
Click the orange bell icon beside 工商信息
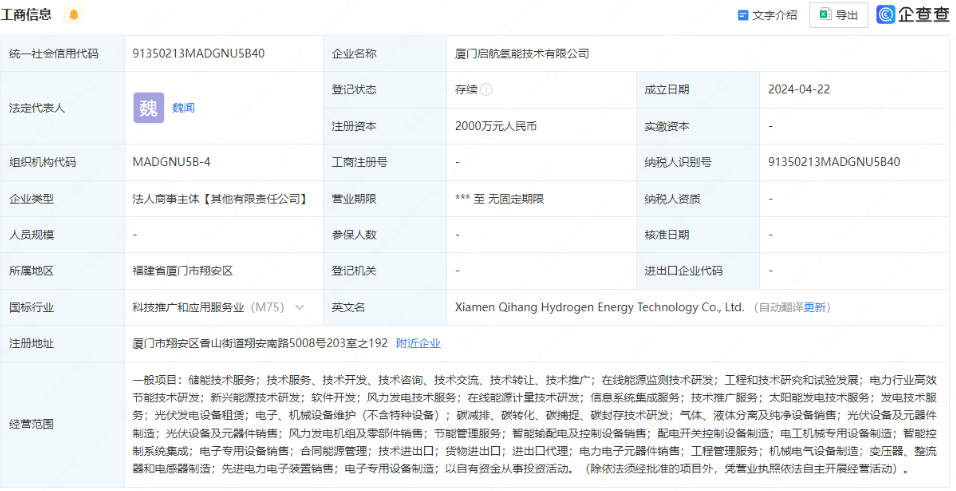(73, 15)
